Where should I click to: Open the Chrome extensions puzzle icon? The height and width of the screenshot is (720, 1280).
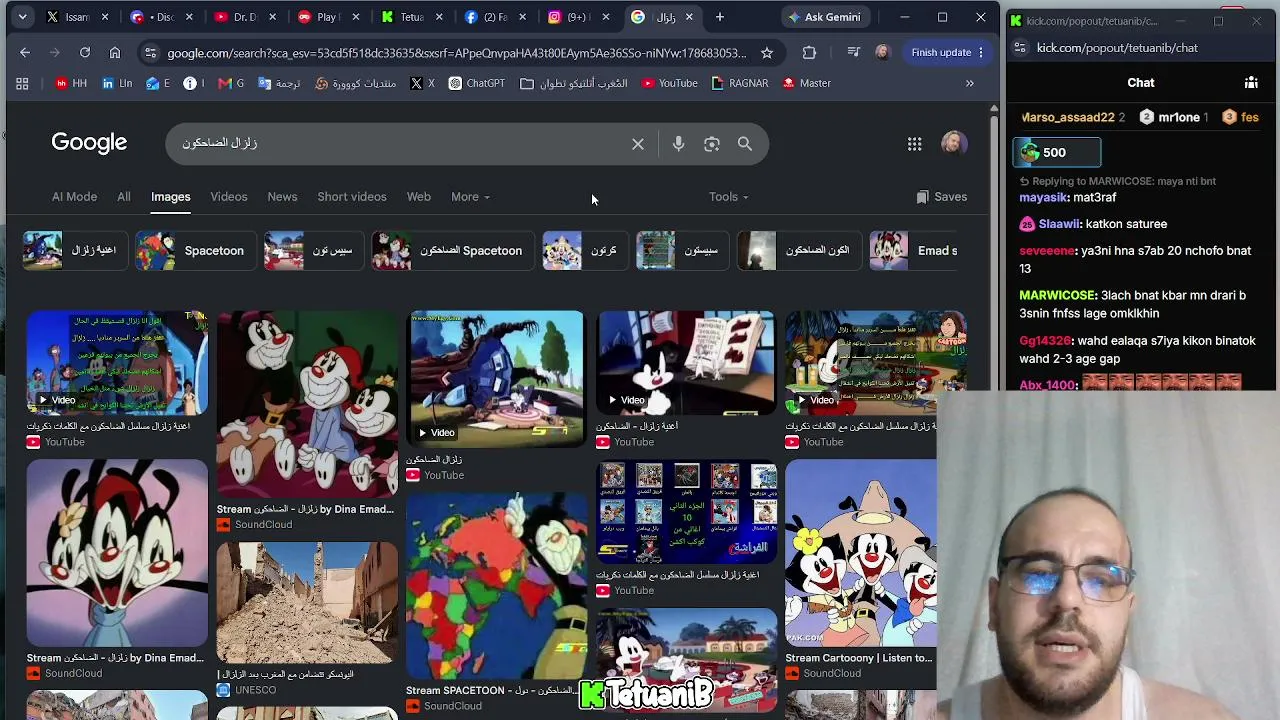[x=809, y=52]
